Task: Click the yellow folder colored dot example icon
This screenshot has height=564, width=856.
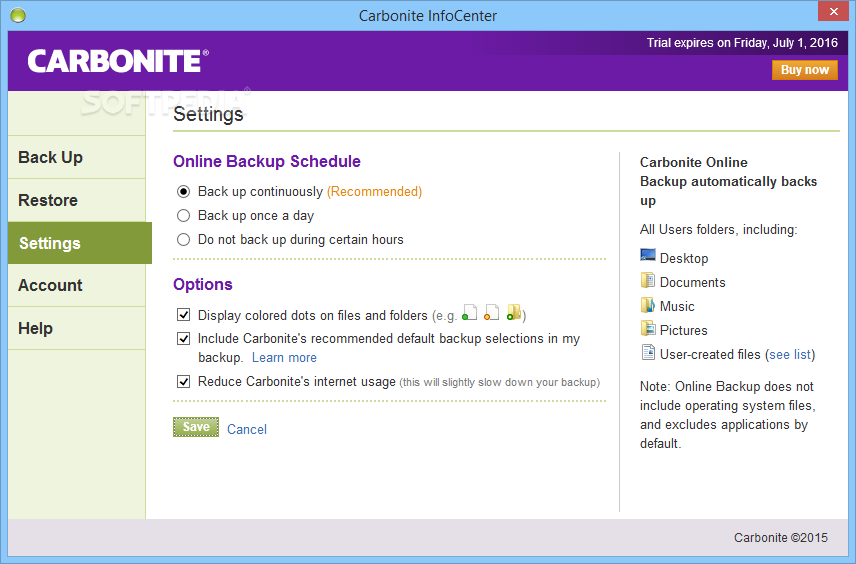Action: tap(514, 314)
